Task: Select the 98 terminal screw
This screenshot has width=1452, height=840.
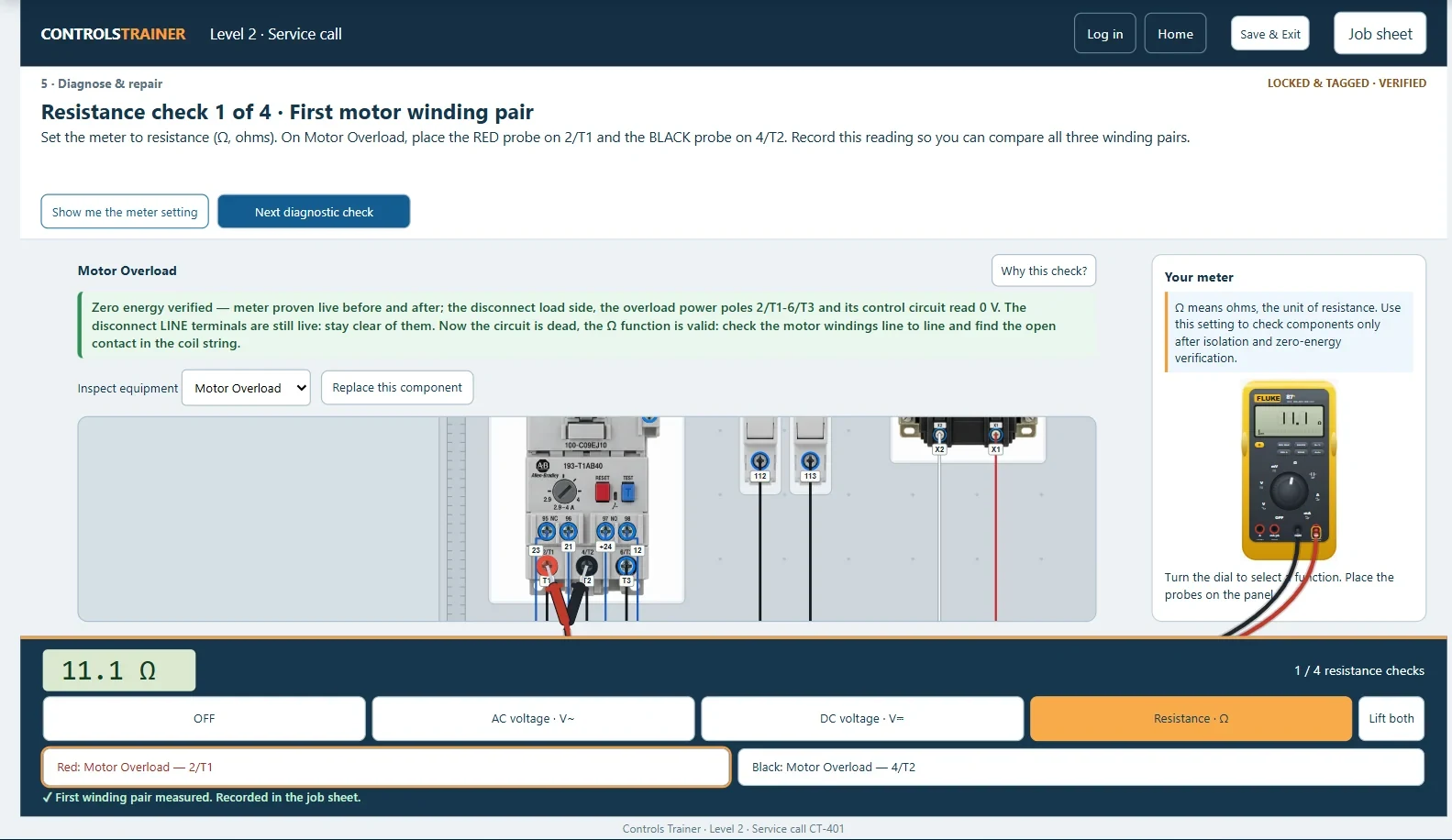Action: pos(627,531)
